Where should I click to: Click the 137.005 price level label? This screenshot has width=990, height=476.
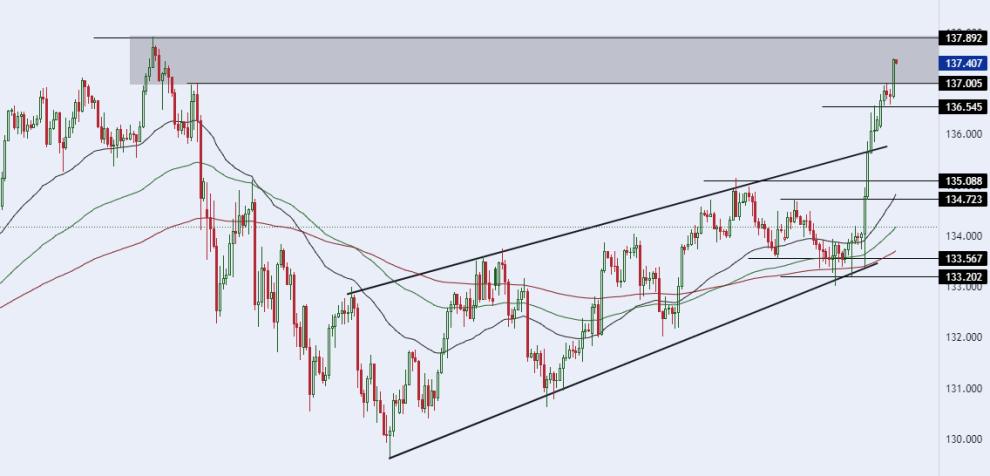tap(963, 83)
